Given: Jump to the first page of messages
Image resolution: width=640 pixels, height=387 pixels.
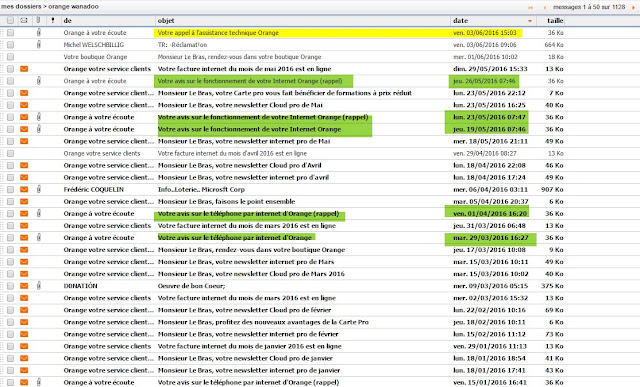Looking at the screenshot, I should pos(531,7).
